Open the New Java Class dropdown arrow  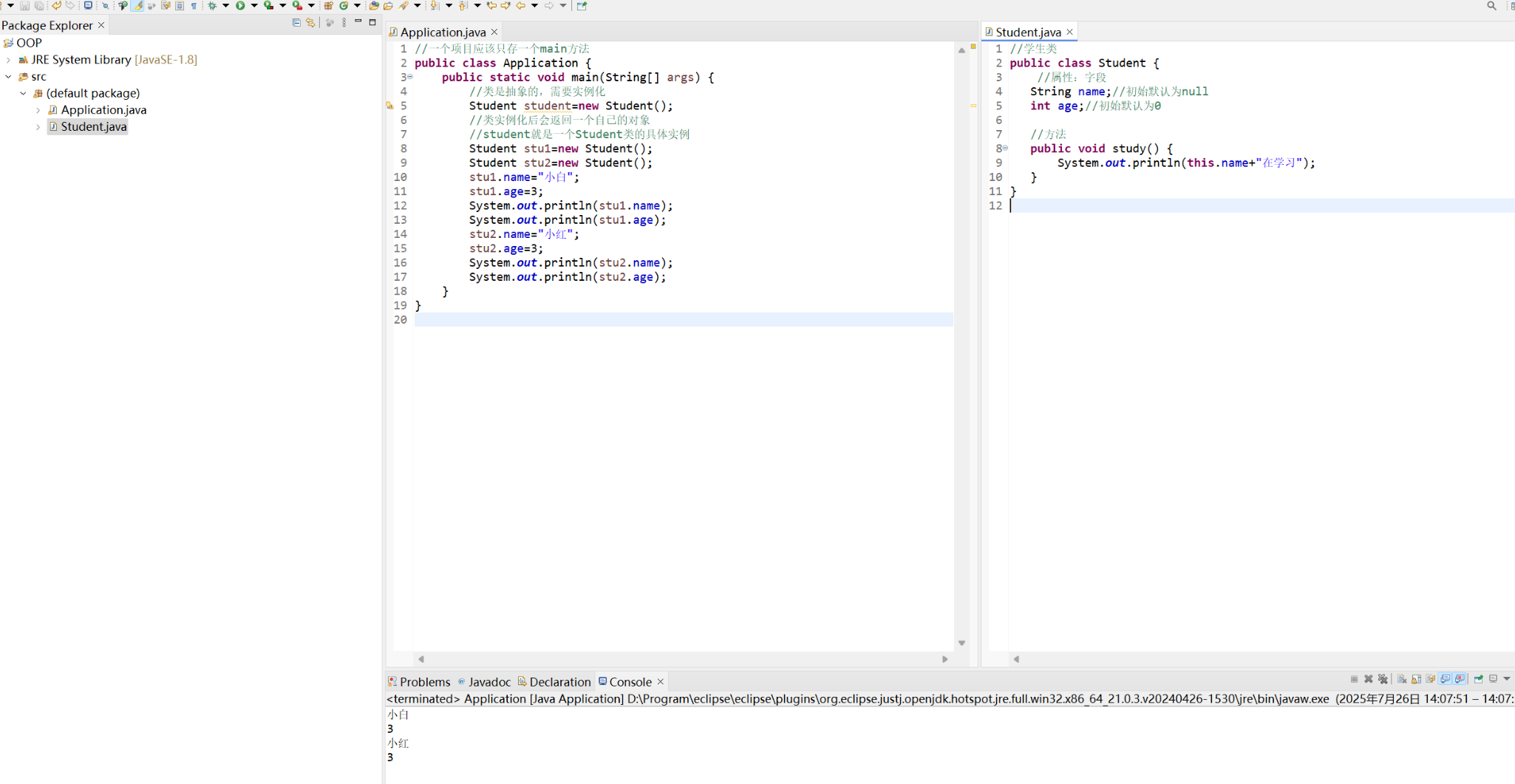tap(357, 5)
